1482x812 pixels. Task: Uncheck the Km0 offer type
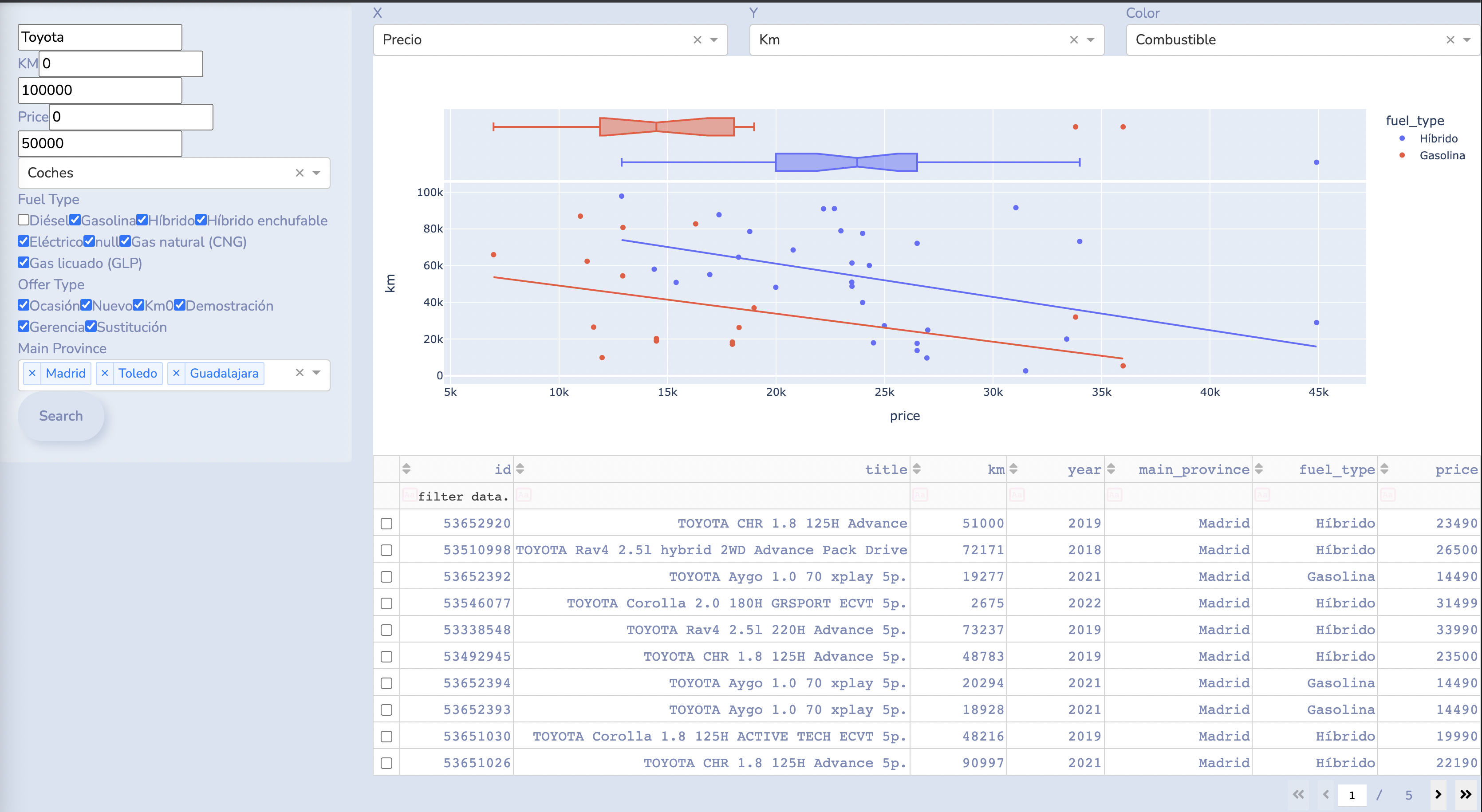[x=138, y=305]
